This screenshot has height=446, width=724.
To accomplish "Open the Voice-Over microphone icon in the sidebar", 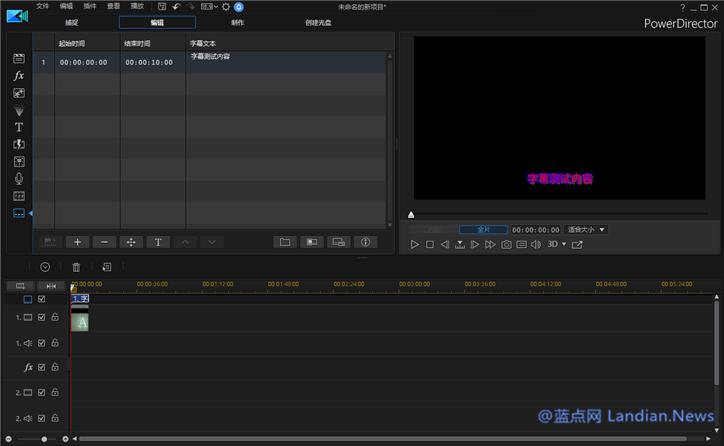I will tap(18, 178).
